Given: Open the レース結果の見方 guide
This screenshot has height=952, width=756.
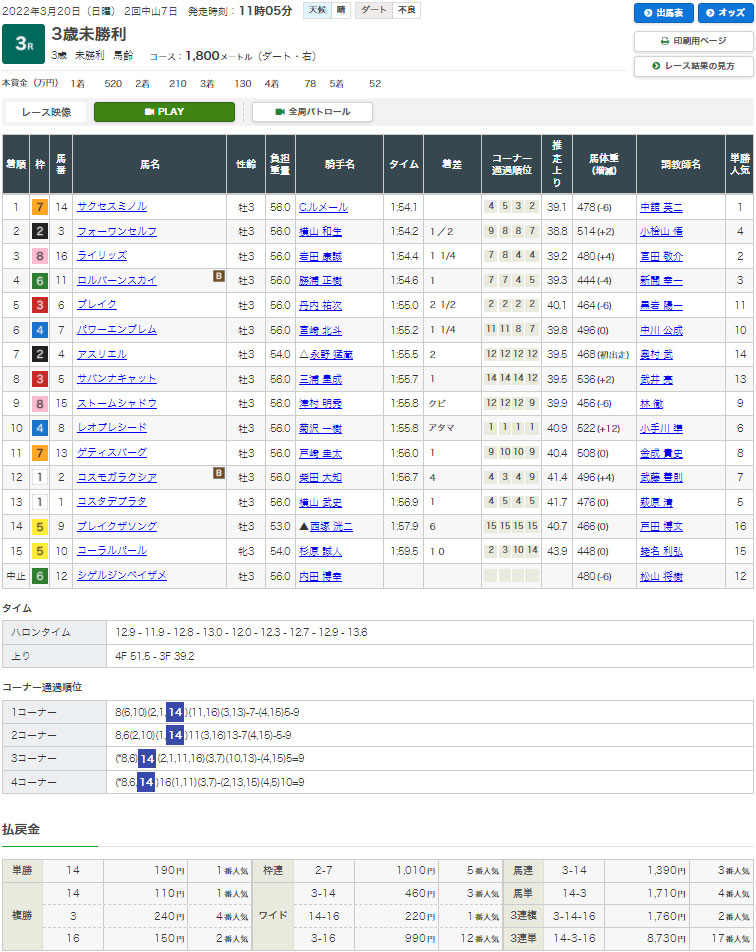Looking at the screenshot, I should (693, 66).
